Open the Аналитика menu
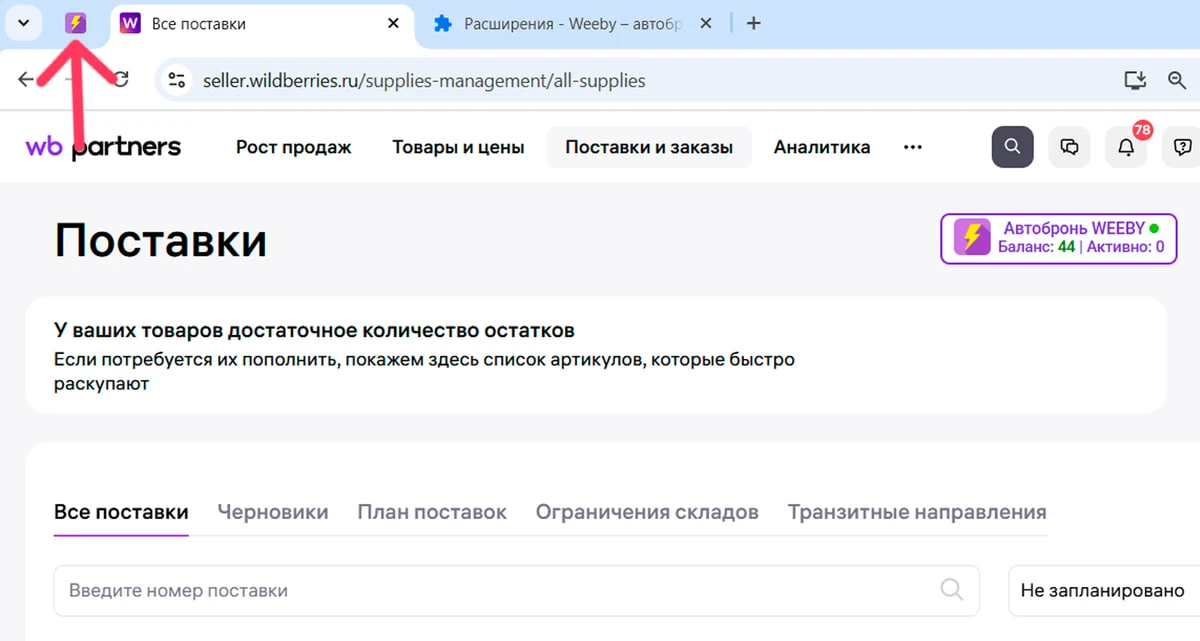Screen dimensions: 1200x641 pos(822,147)
